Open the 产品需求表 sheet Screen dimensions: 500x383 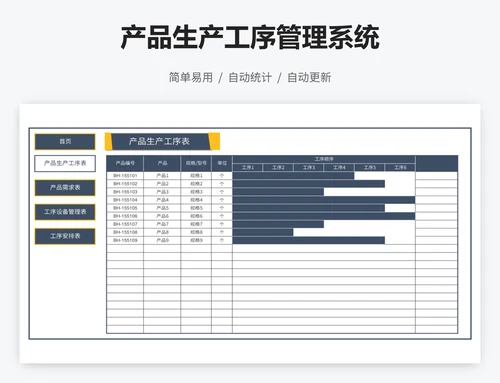(65, 187)
